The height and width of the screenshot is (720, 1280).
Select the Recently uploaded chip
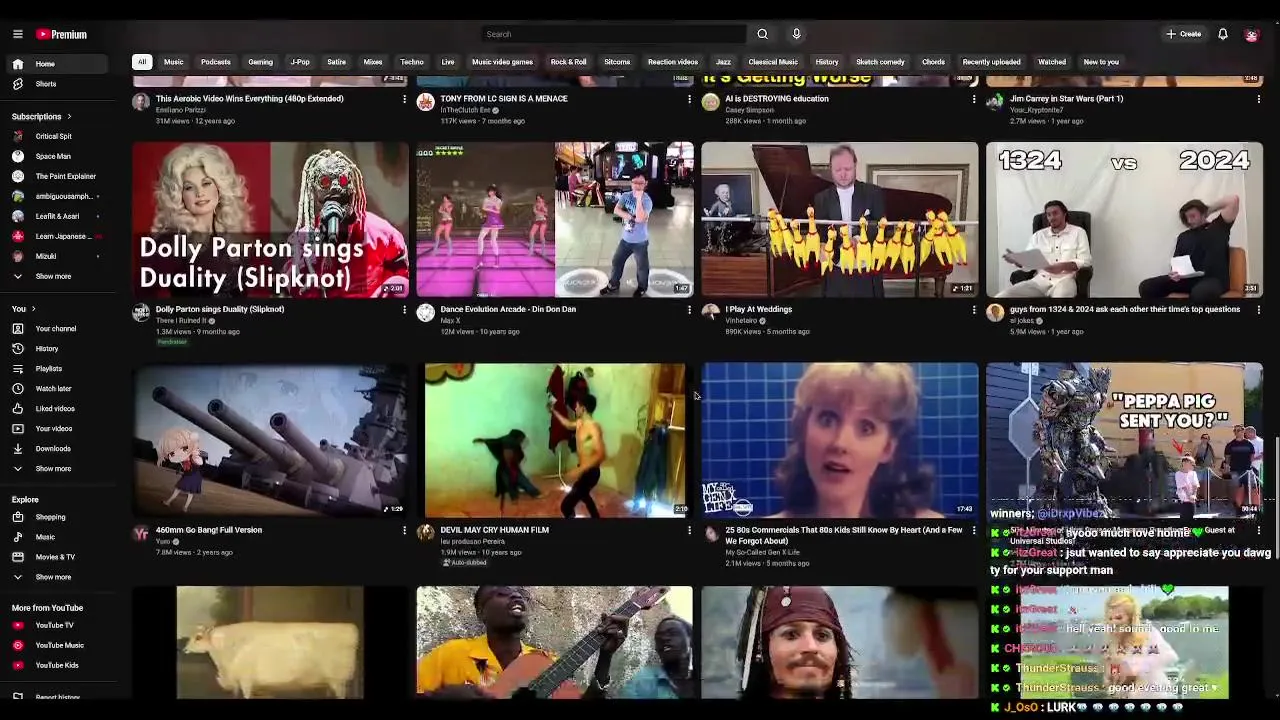coord(991,62)
